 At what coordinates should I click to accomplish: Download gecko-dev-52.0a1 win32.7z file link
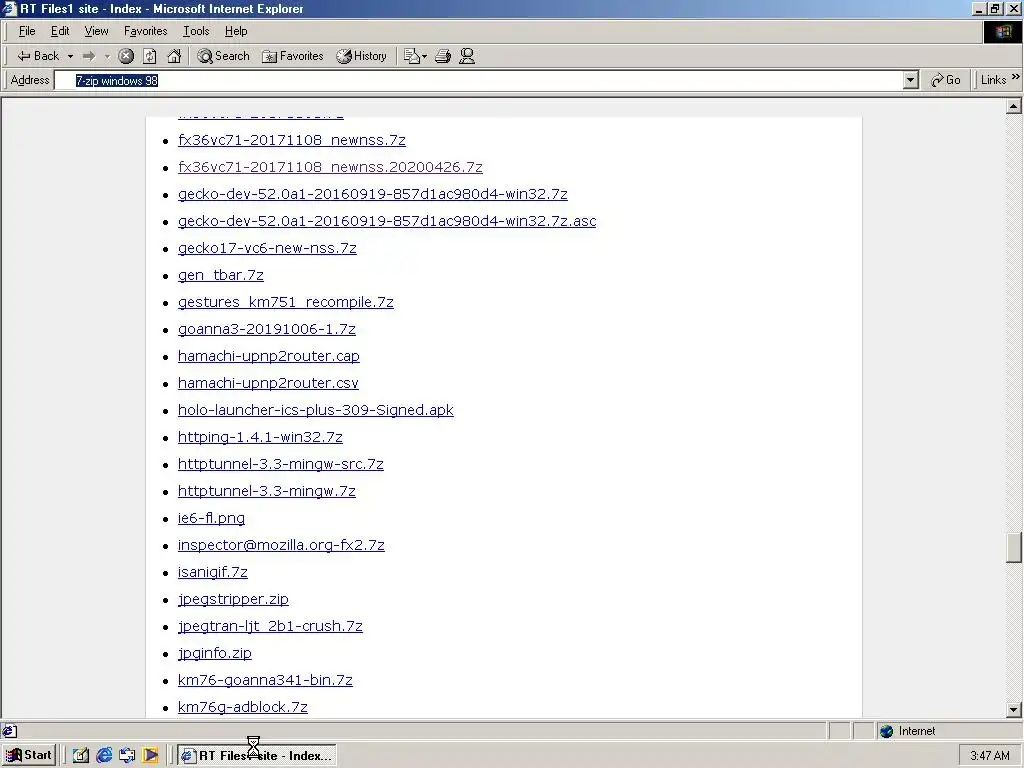coord(372,194)
